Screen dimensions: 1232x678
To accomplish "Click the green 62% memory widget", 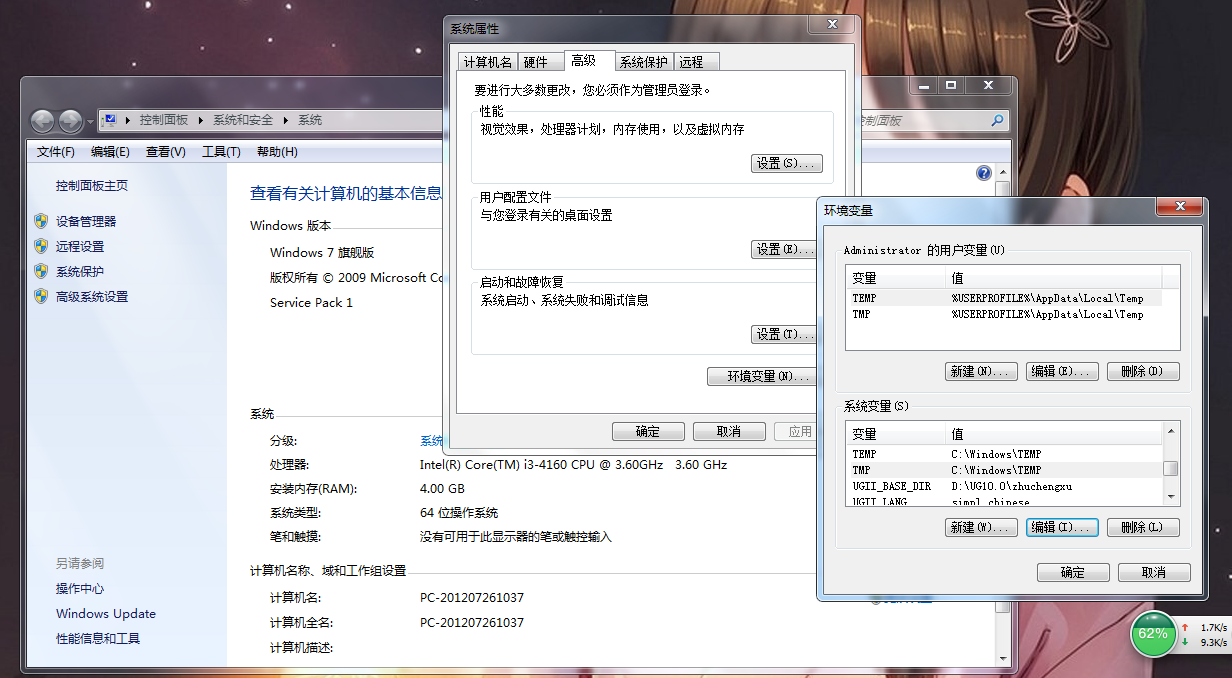I will click(1153, 634).
